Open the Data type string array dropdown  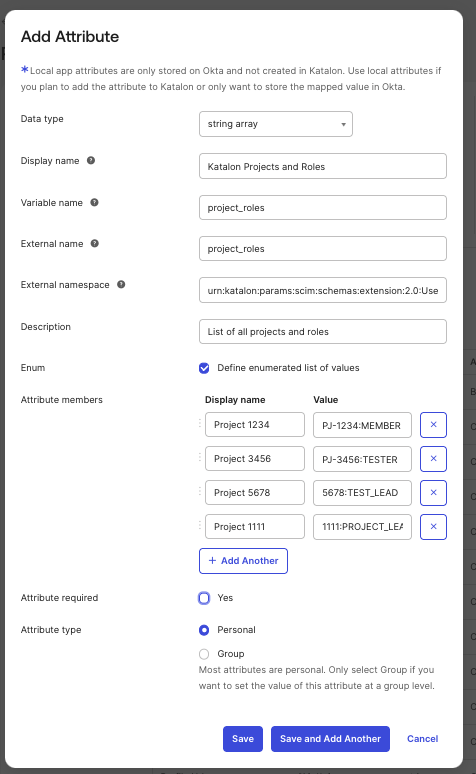click(276, 124)
